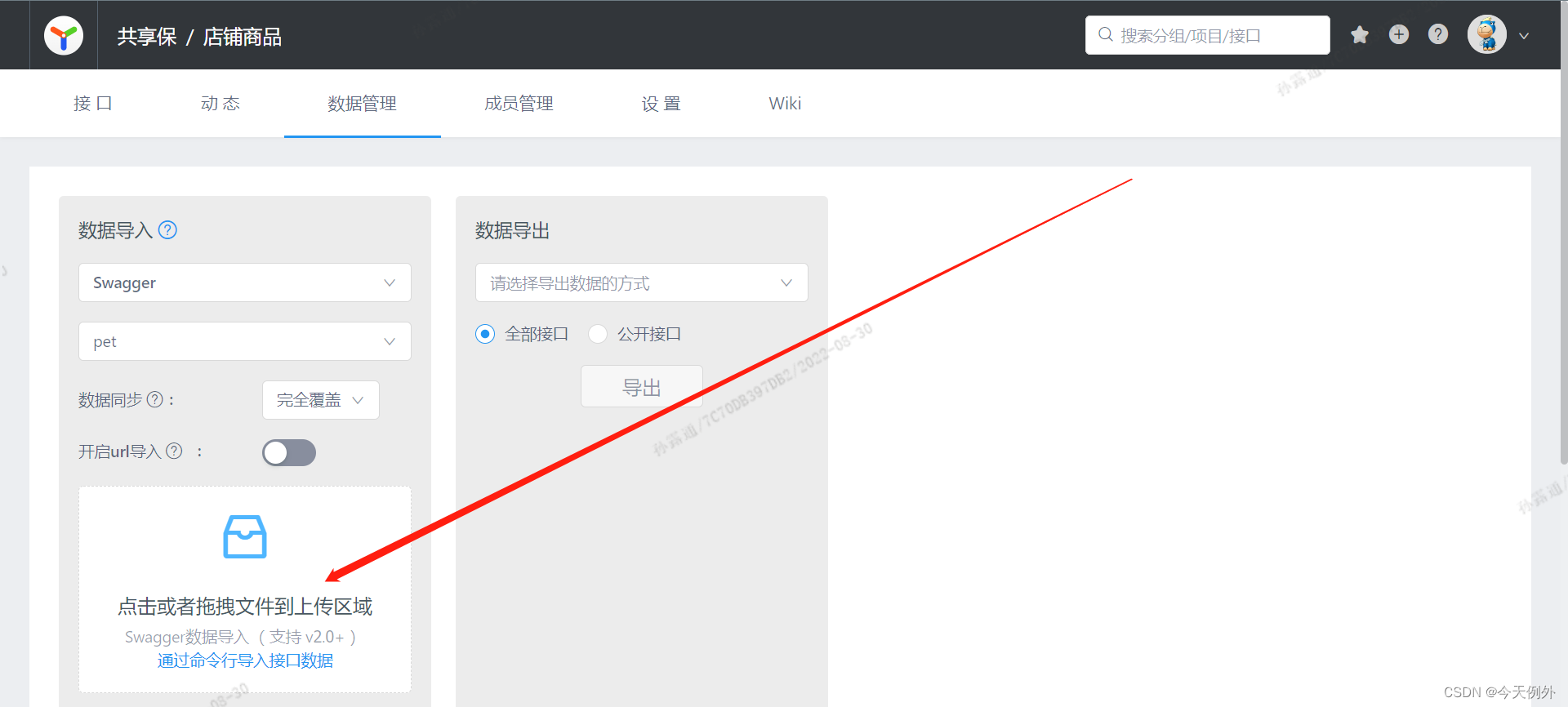Open 通过命令行导入接口数据 link
The width and height of the screenshot is (1568, 707).
[245, 660]
